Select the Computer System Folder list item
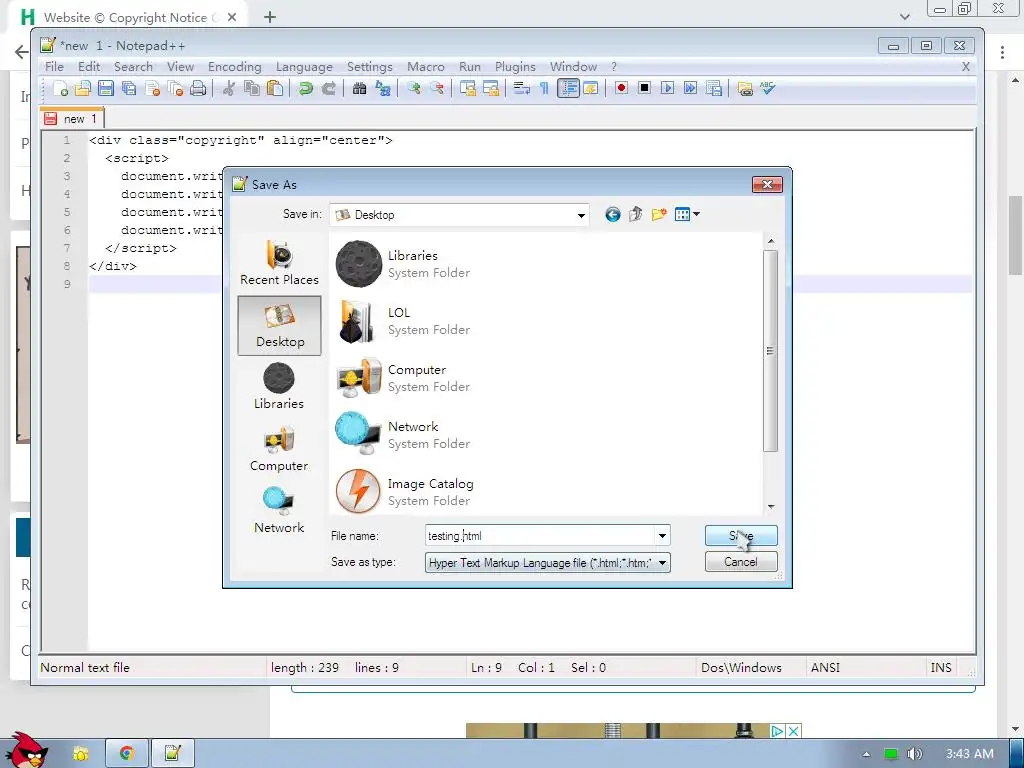Image resolution: width=1024 pixels, height=768 pixels. [x=404, y=377]
